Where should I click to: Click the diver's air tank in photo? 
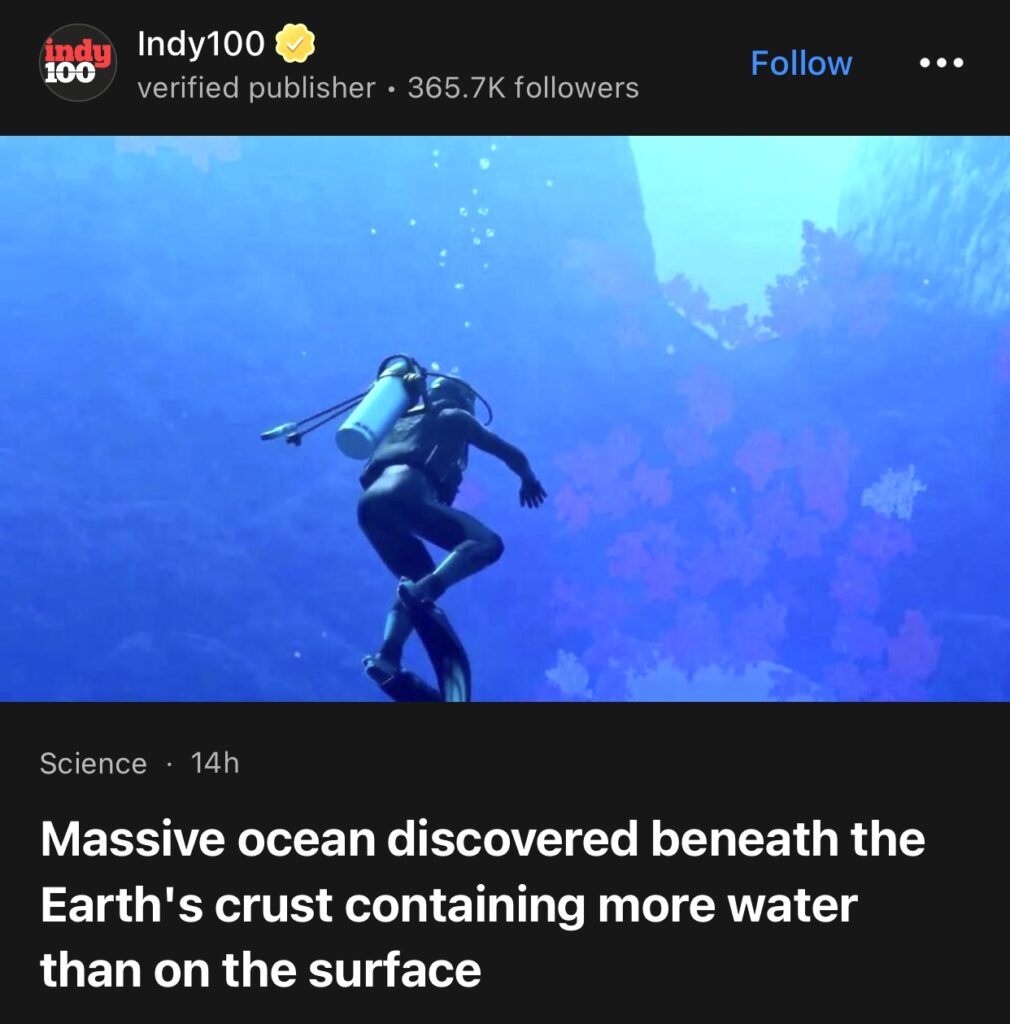(x=373, y=410)
